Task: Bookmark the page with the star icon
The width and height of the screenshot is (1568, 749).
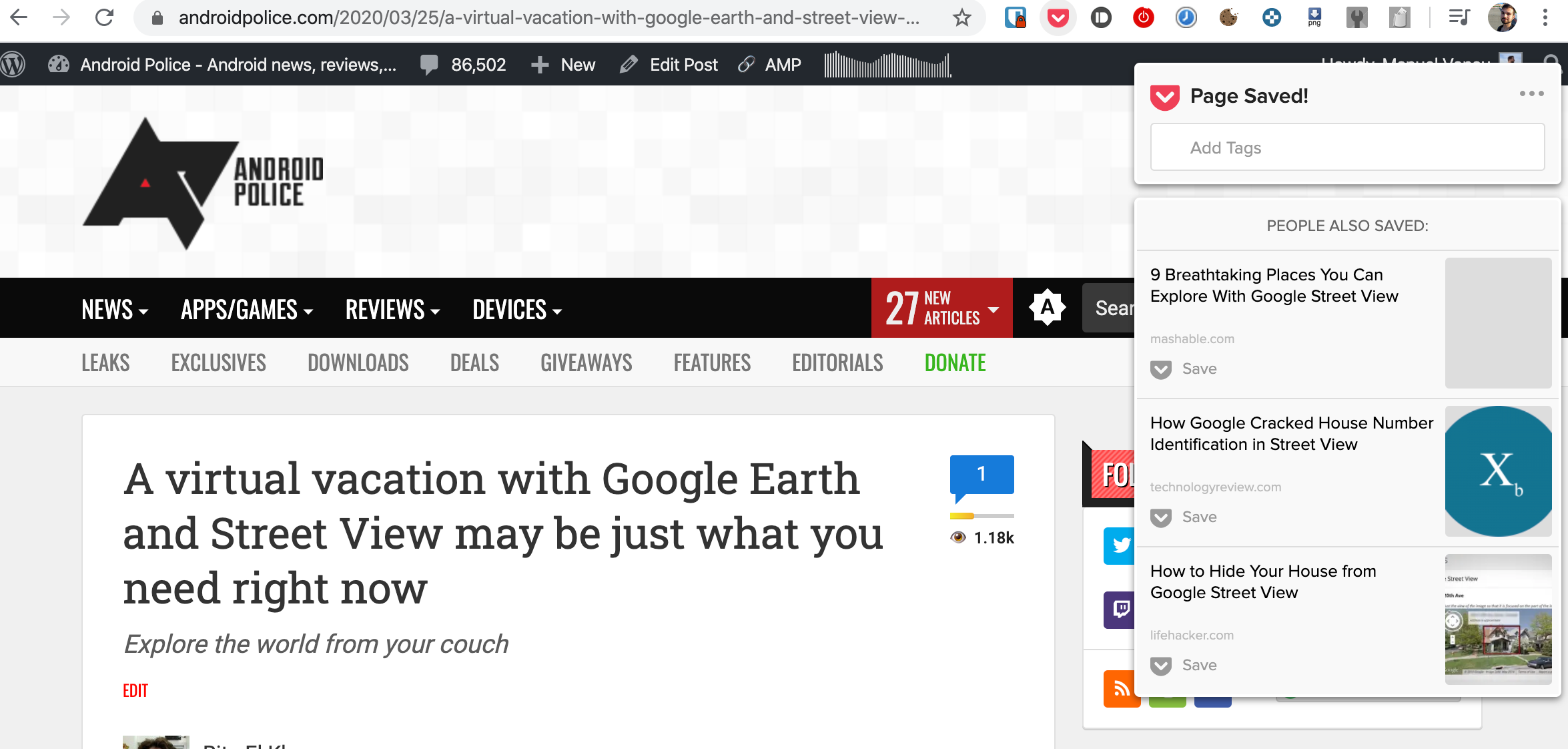Action: 962,18
